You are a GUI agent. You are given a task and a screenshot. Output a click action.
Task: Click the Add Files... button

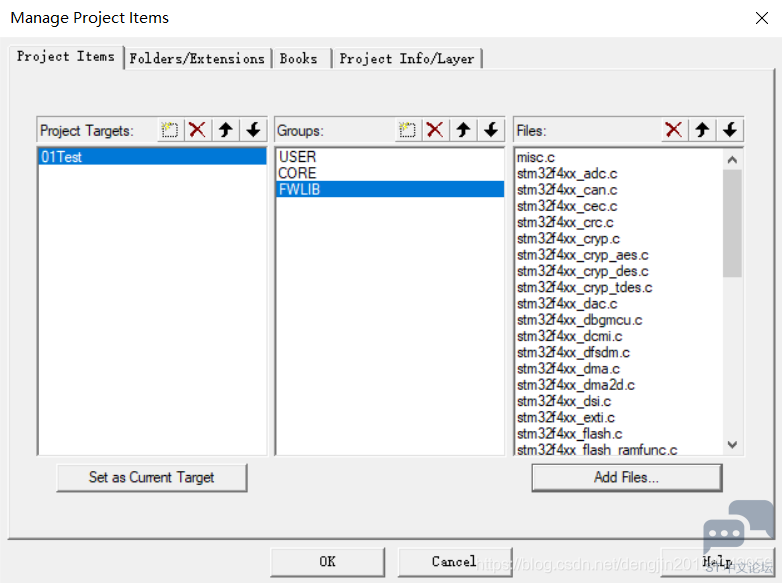coord(626,478)
